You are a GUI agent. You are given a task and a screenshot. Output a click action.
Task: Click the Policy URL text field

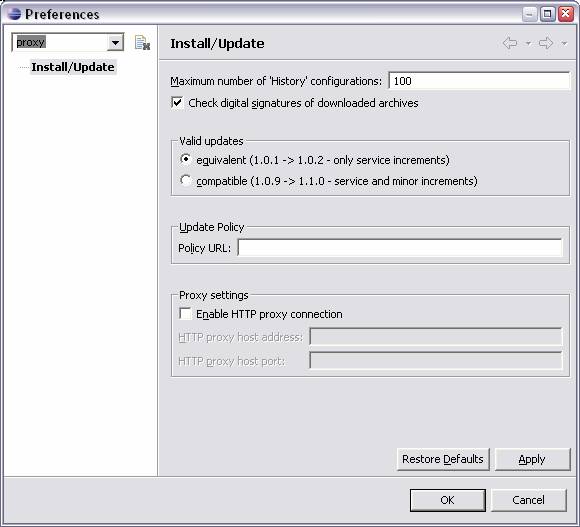tap(400, 247)
